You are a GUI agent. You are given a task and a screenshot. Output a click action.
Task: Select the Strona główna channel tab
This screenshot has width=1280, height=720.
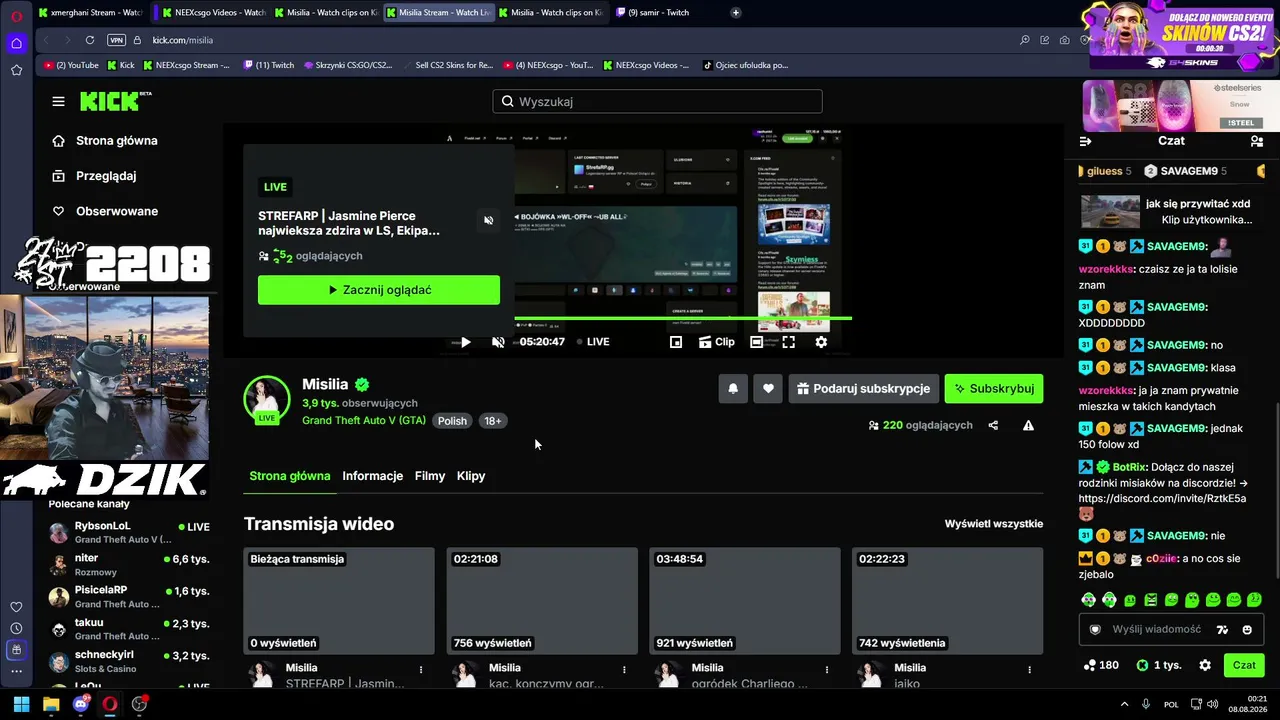[290, 476]
